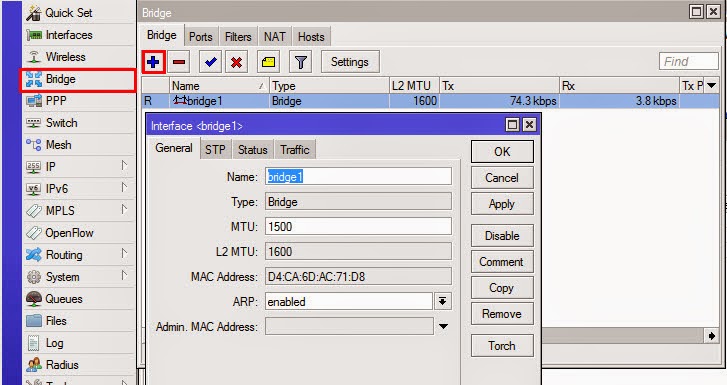Click the Cancel button
The image size is (727, 385).
502,178
